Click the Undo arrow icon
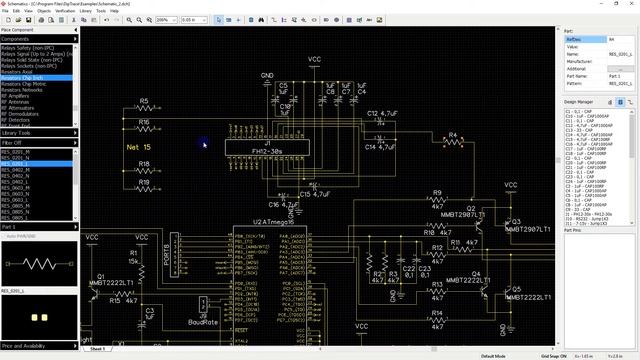Screen dimensions: 640x360 (107, 20)
